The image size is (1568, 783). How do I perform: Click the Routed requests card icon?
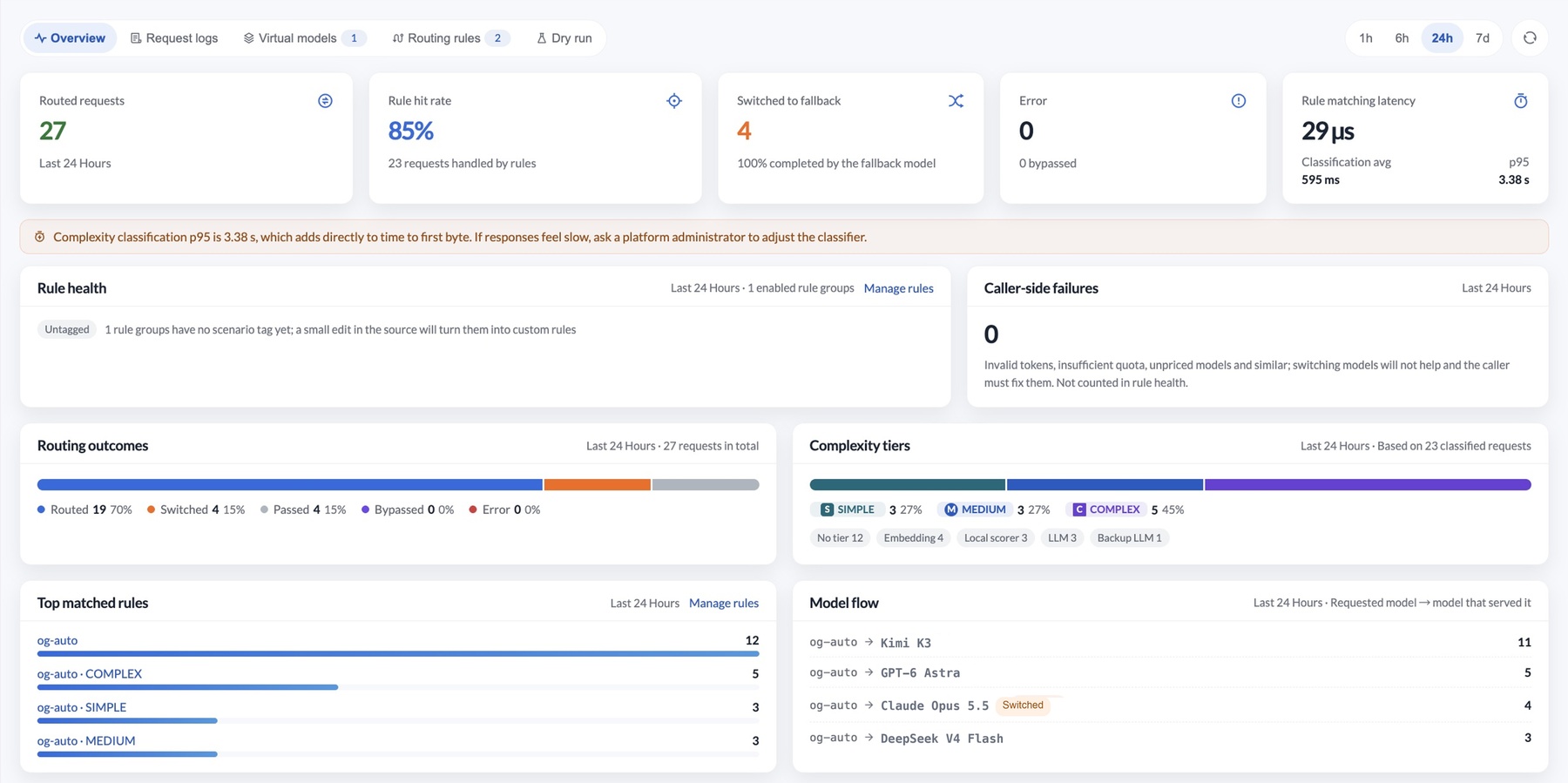point(325,101)
